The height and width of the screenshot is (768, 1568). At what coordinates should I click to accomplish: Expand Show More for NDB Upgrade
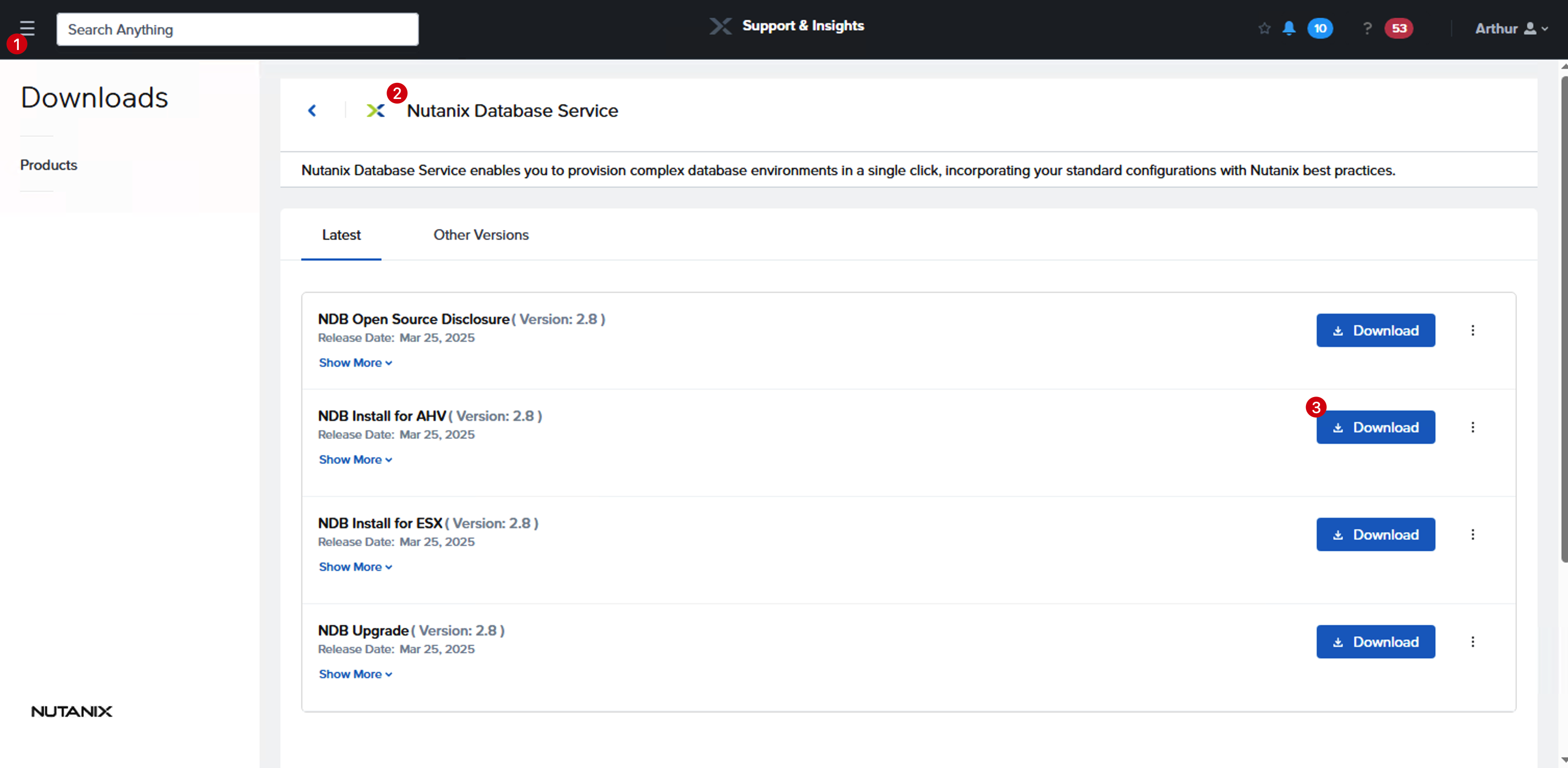355,674
